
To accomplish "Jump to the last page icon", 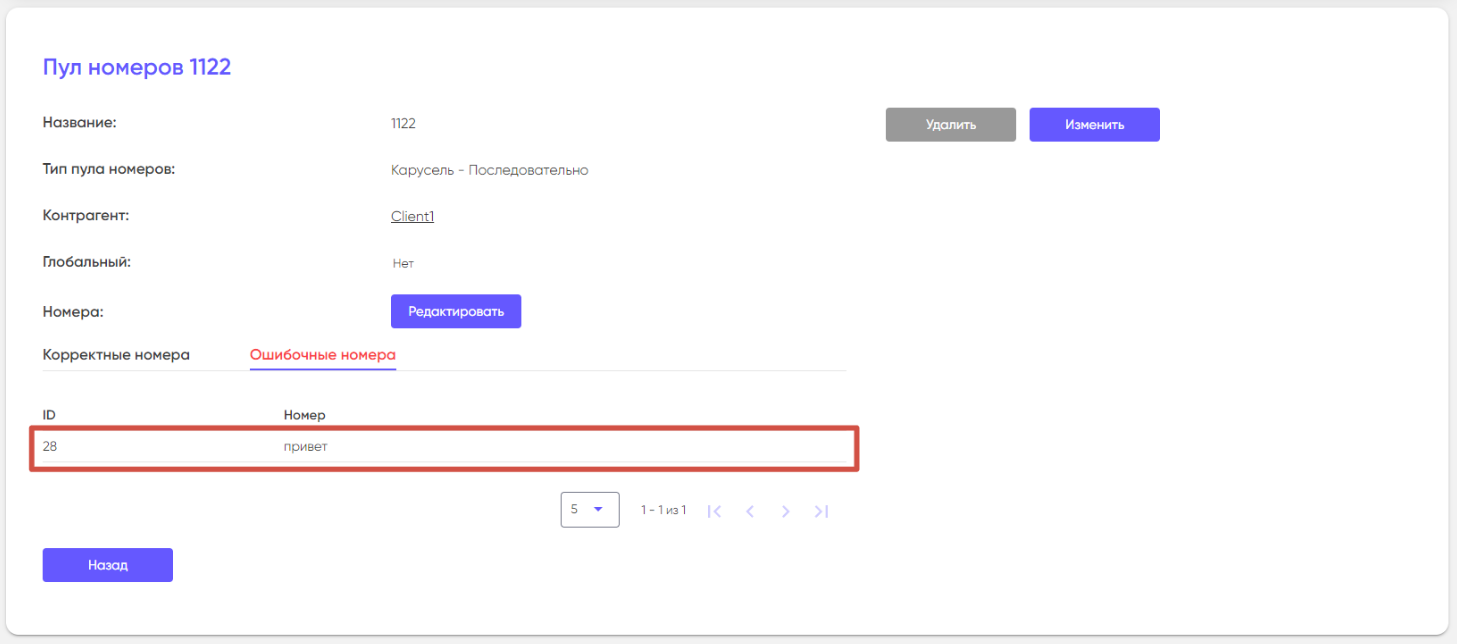I will (821, 511).
